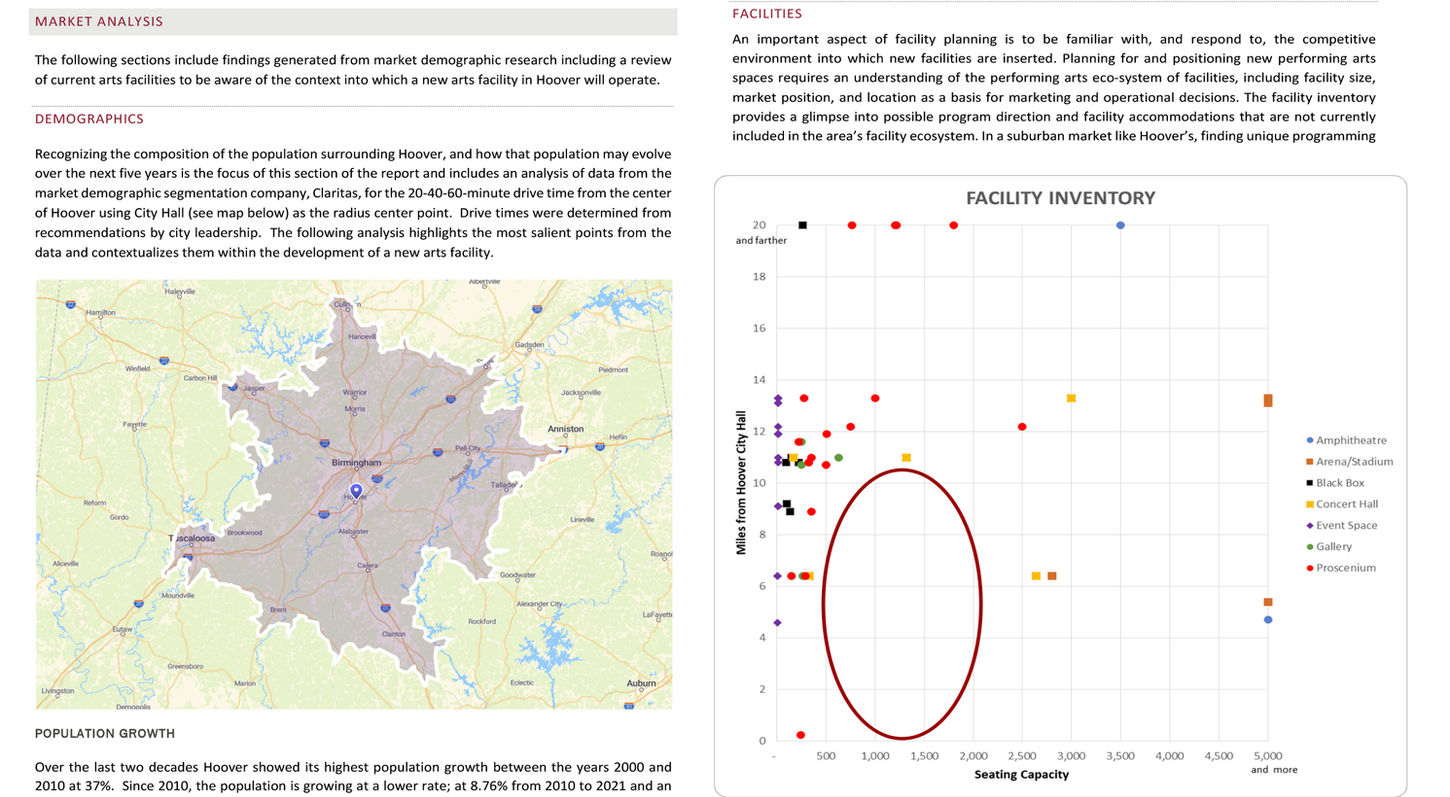
Task: Click the Seating Capacity axis label
Action: pos(1021,774)
